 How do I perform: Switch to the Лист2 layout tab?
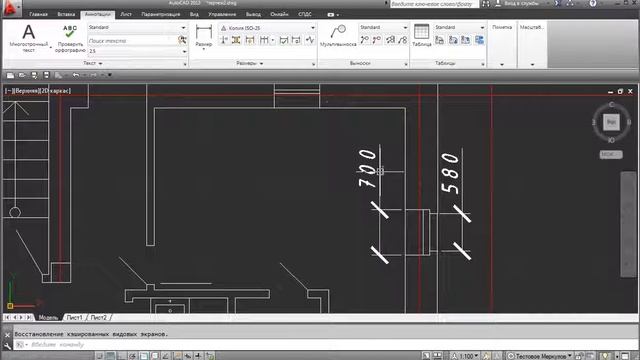(x=99, y=318)
